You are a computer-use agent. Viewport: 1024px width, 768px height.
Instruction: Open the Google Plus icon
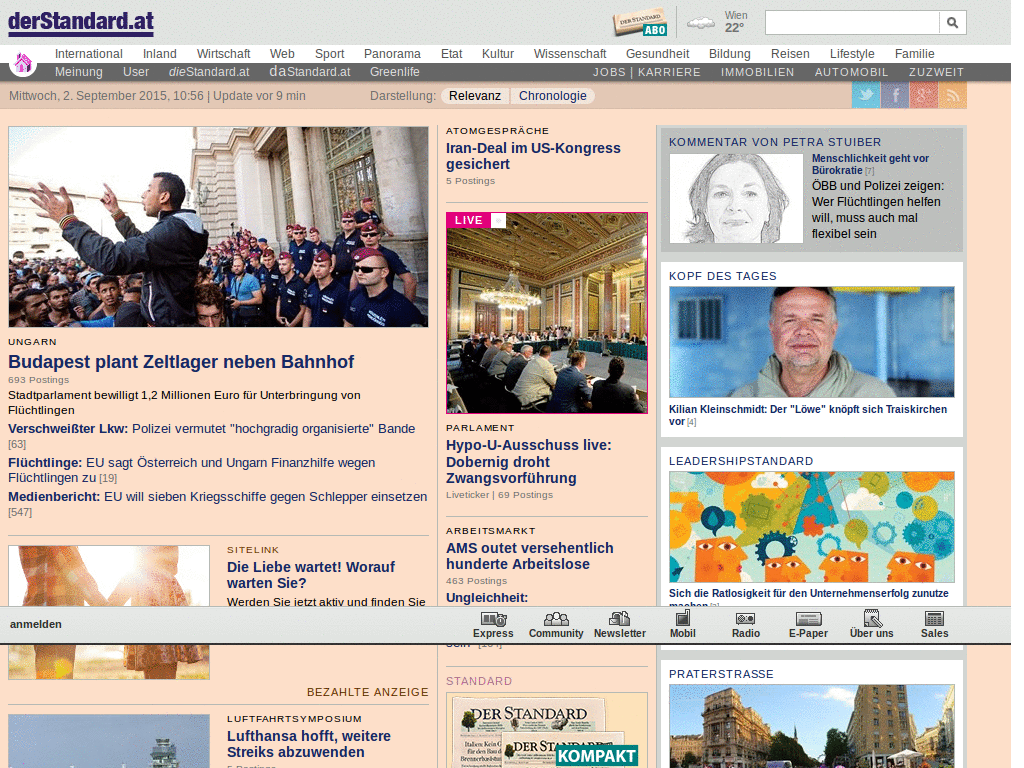coord(923,95)
